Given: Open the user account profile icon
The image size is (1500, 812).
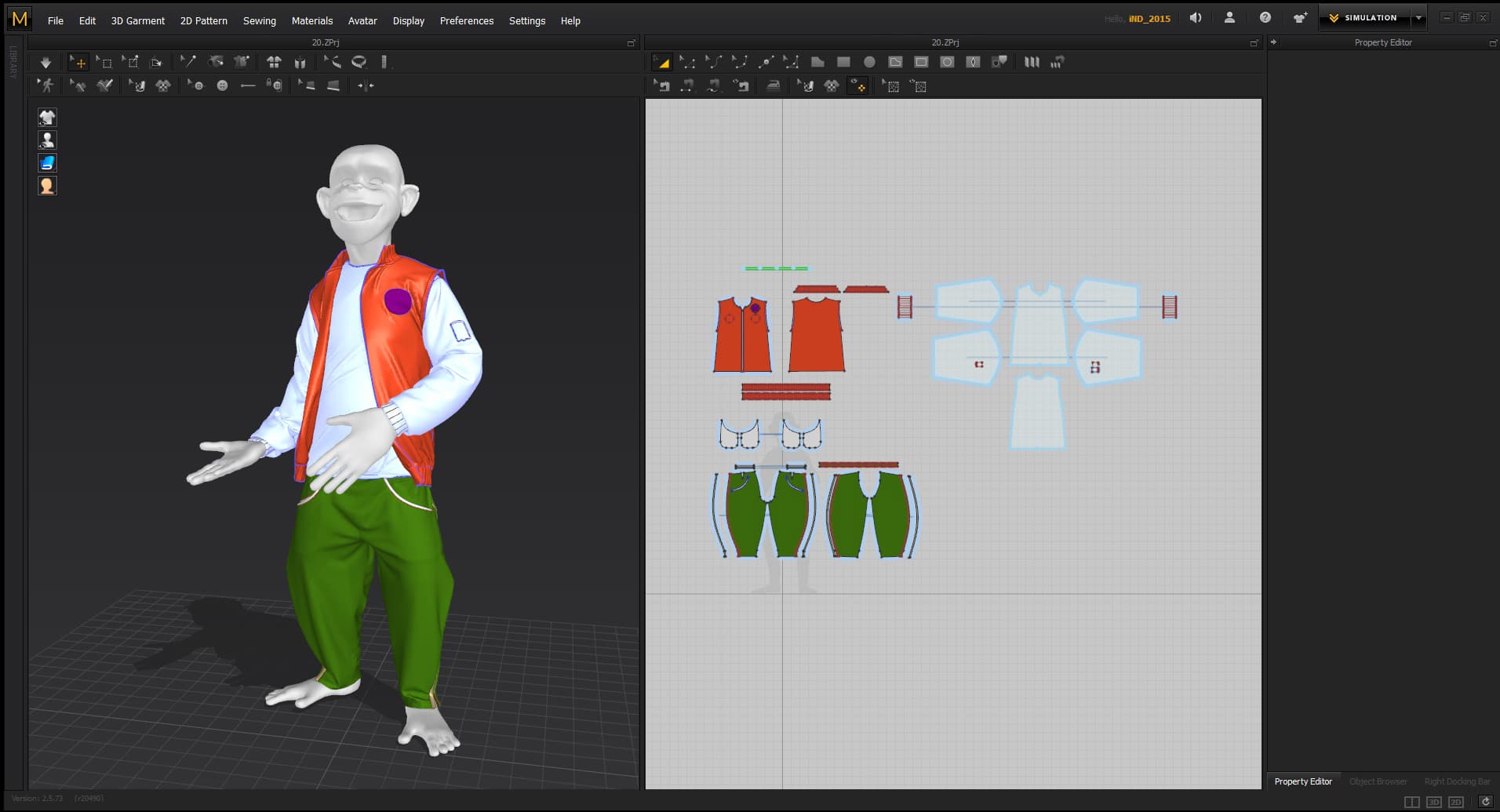Looking at the screenshot, I should point(1229,18).
